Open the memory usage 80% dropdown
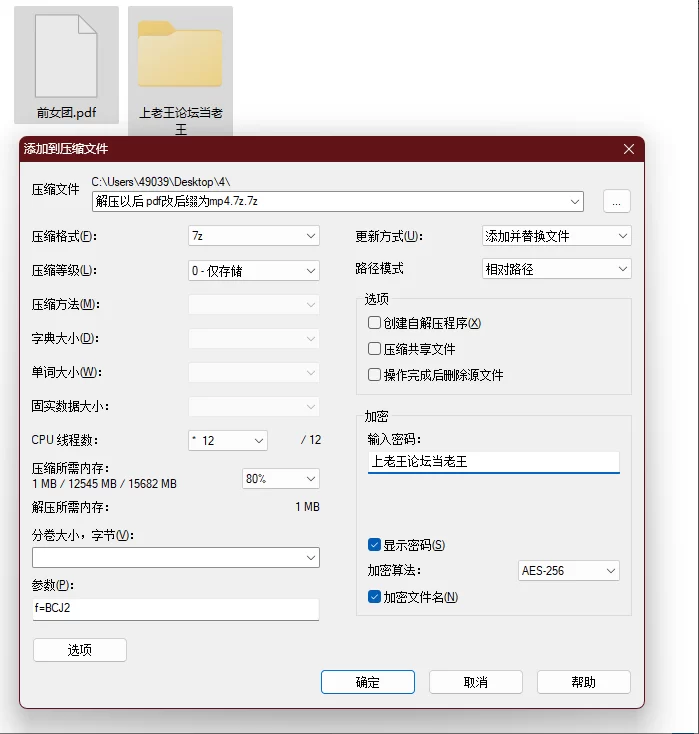This screenshot has width=699, height=734. click(281, 478)
